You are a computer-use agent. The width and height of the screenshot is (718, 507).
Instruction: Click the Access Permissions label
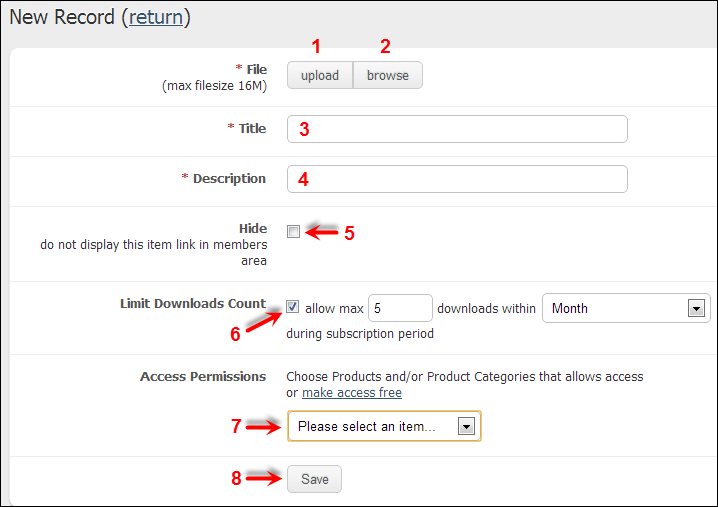click(203, 376)
